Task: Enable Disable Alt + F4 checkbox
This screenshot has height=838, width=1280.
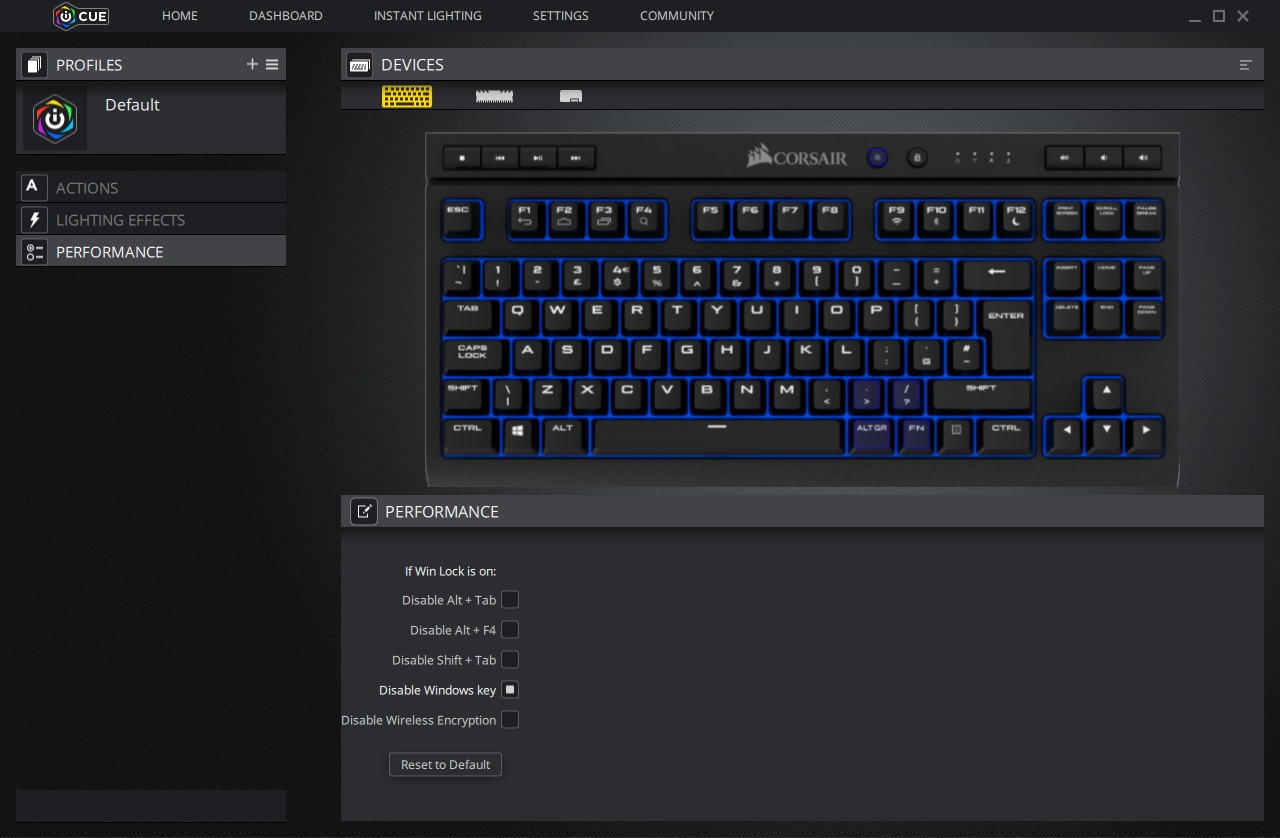Action: (510, 630)
